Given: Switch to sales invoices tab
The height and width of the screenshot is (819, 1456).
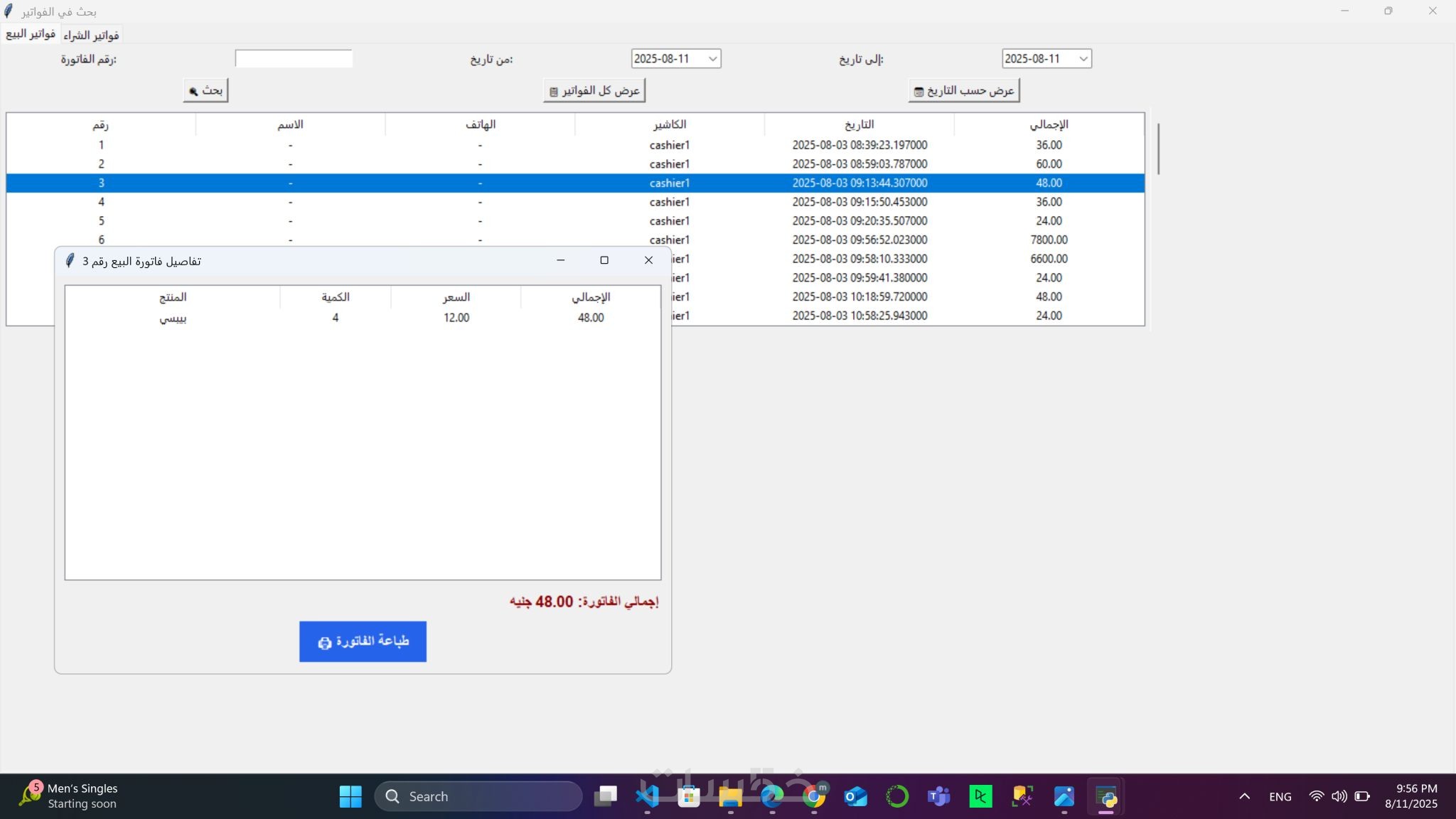Looking at the screenshot, I should click(x=31, y=33).
